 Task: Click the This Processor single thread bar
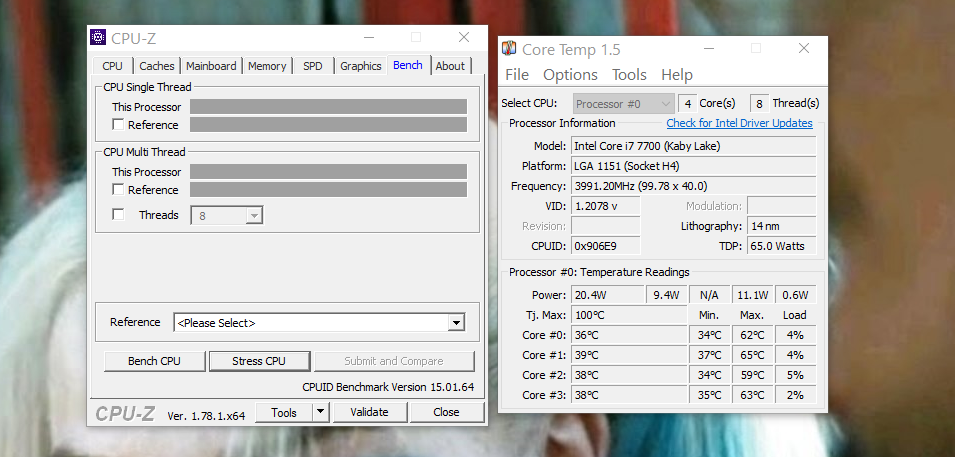328,107
